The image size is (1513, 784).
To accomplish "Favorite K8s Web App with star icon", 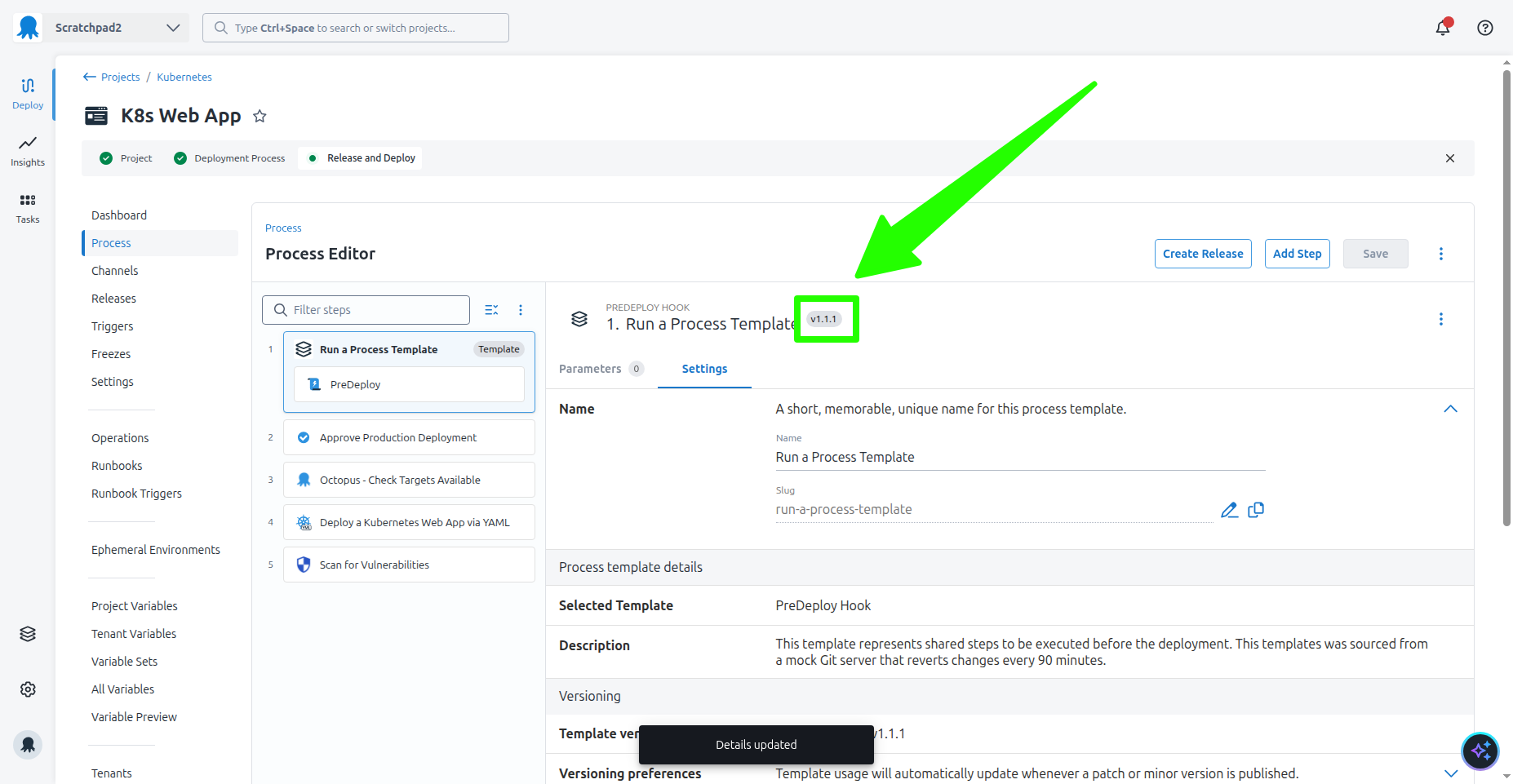I will pyautogui.click(x=260, y=117).
